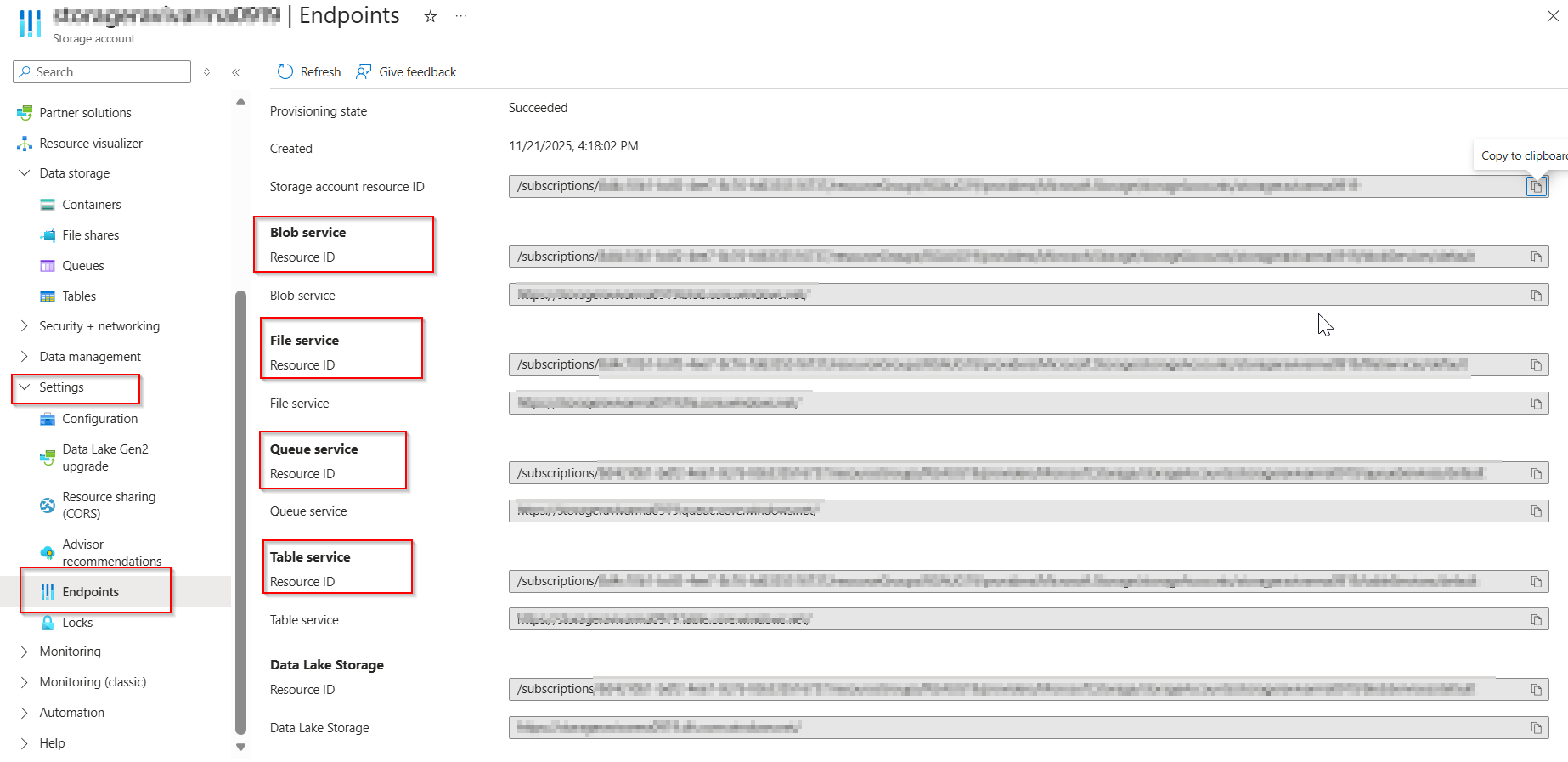This screenshot has width=1568, height=762.
Task: Click the Containers icon in sidebar
Action: (48, 205)
